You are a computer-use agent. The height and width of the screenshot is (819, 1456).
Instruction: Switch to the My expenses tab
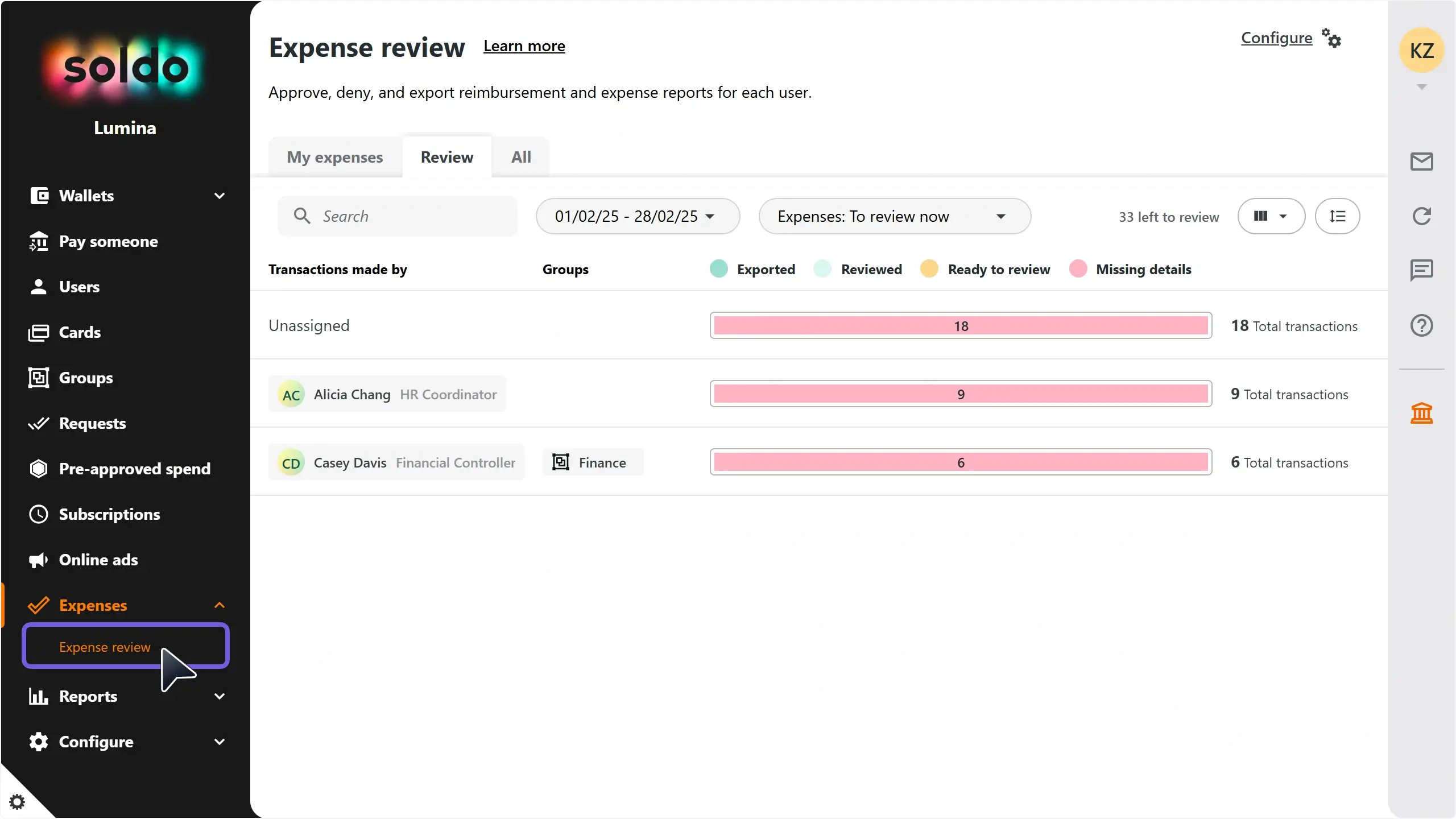tap(334, 157)
